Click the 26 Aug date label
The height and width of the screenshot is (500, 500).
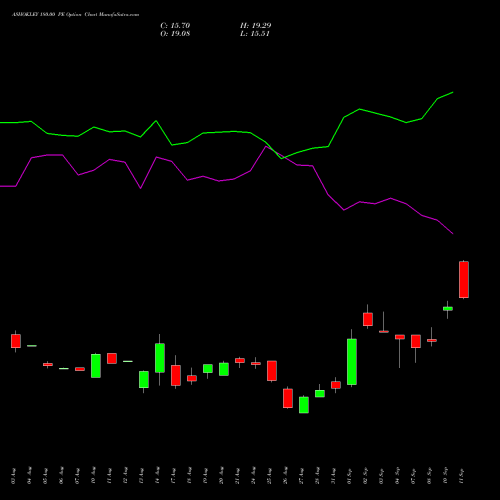(285, 476)
